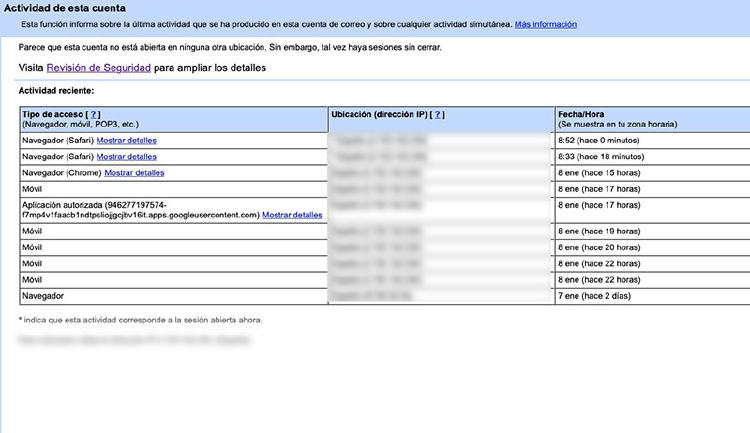Viewport: 750px width, 433px height.
Task: Open the 'Revisión de Seguridad' link
Action: click(99, 68)
